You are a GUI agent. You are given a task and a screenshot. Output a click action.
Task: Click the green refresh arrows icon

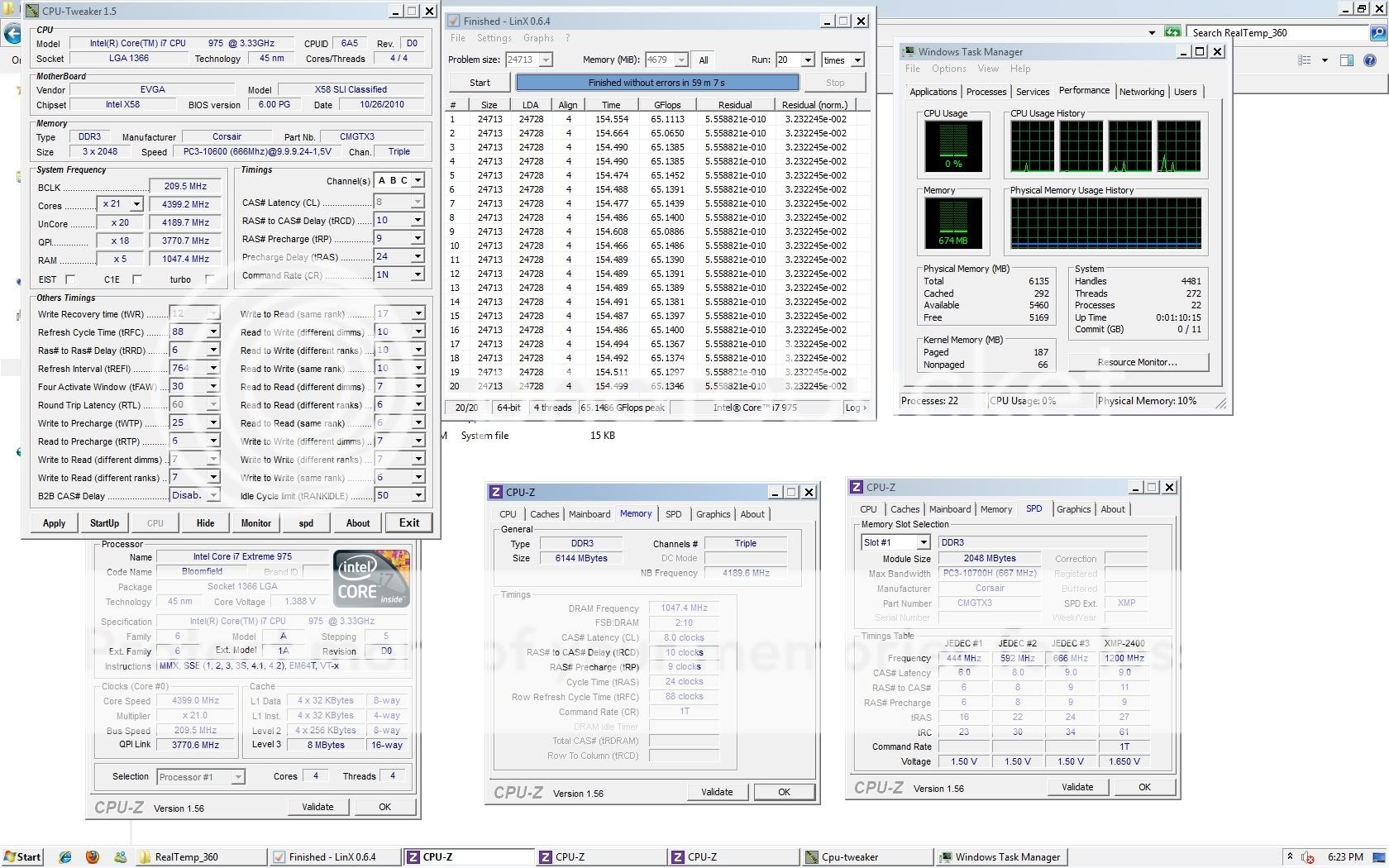[1172, 32]
